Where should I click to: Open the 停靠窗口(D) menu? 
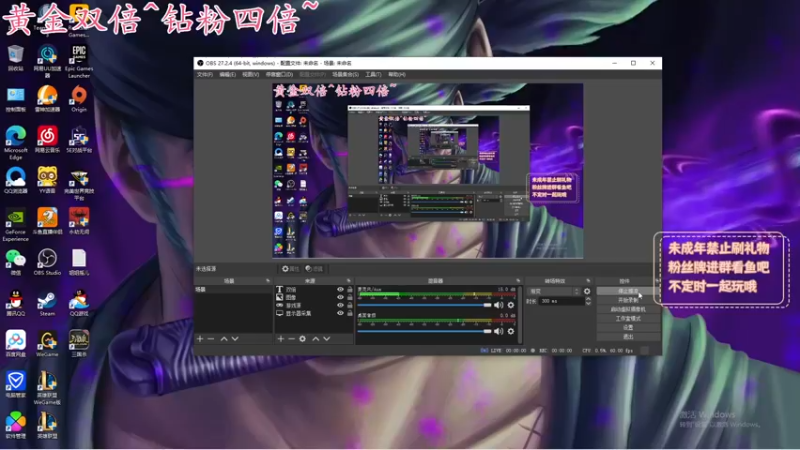[279, 74]
